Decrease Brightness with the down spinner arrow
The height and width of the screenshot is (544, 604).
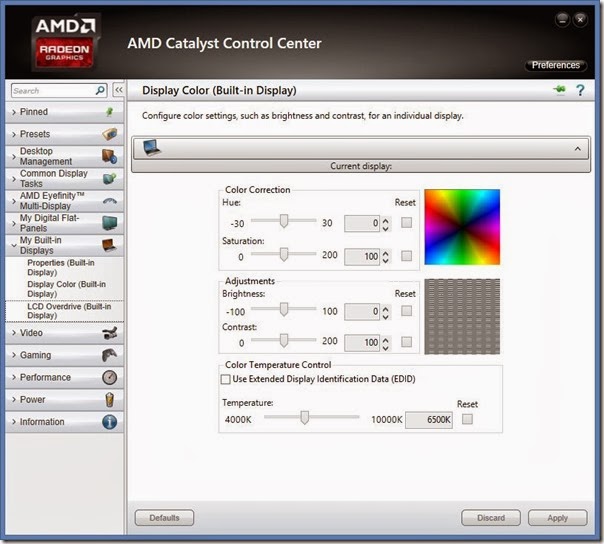pyautogui.click(x=386, y=317)
